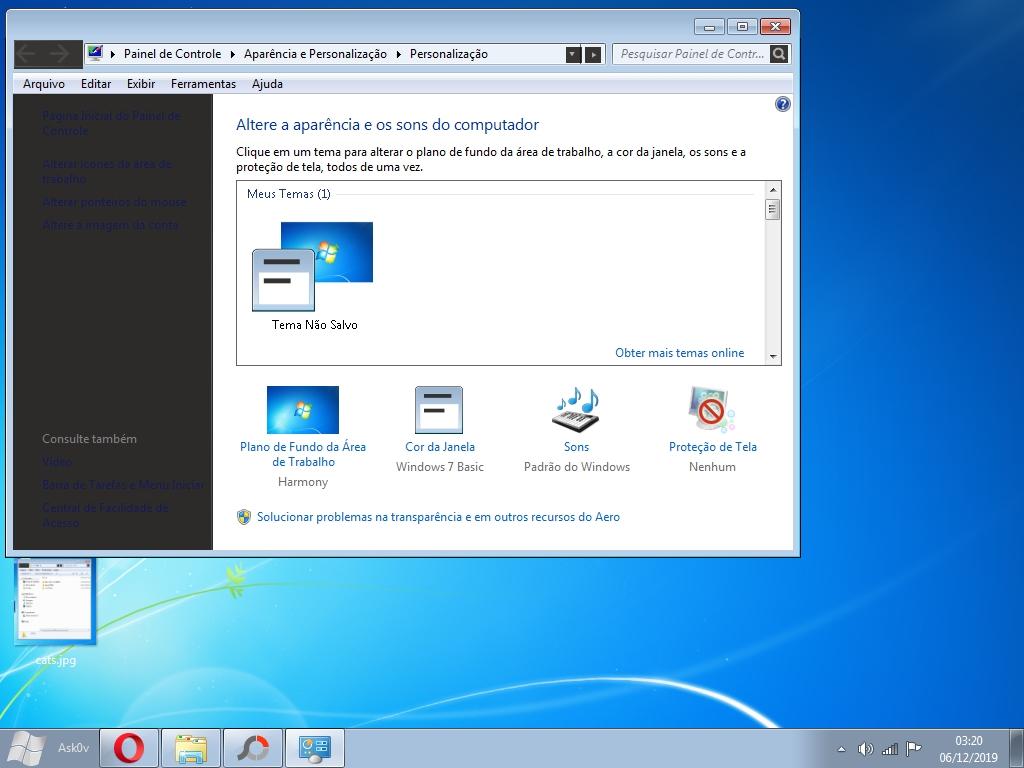The image size is (1024, 768).
Task: Open the circular gray-orange app on taskbar
Action: [253, 748]
